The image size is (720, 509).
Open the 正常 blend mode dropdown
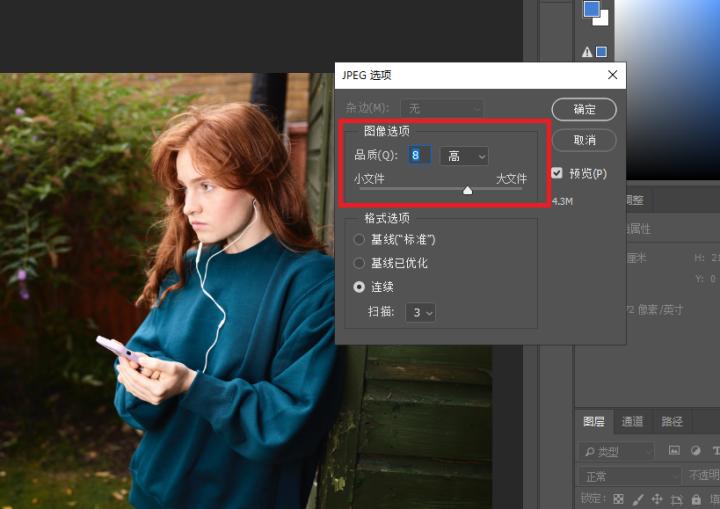coord(629,476)
